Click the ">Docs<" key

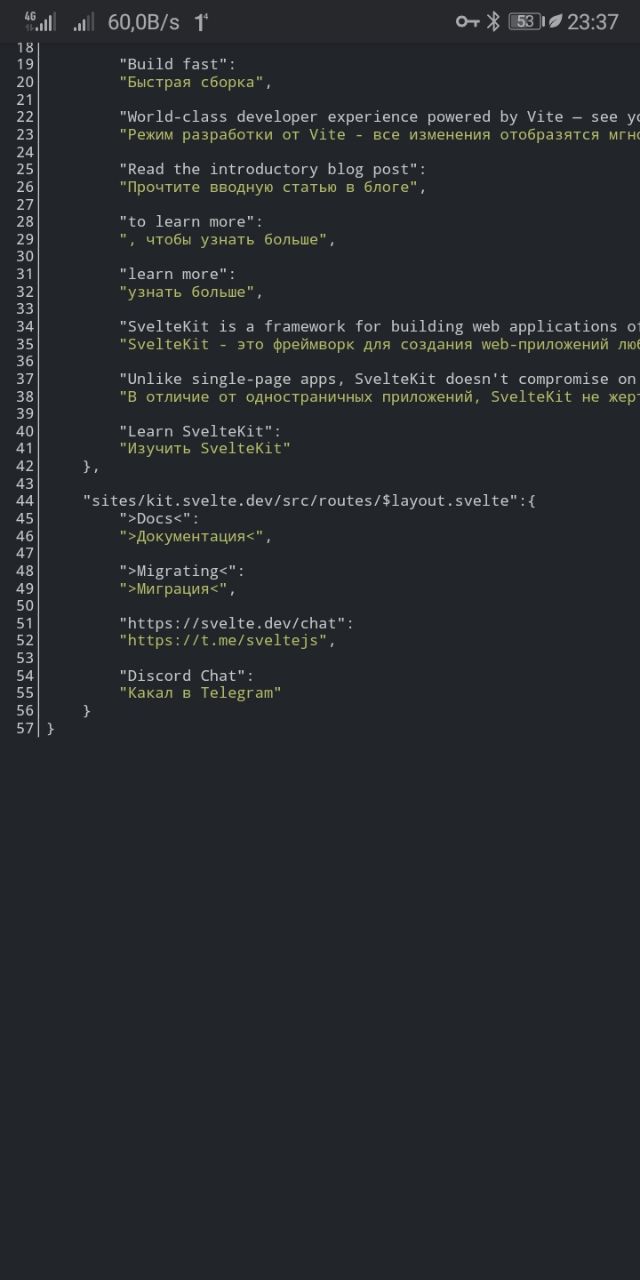coord(159,518)
